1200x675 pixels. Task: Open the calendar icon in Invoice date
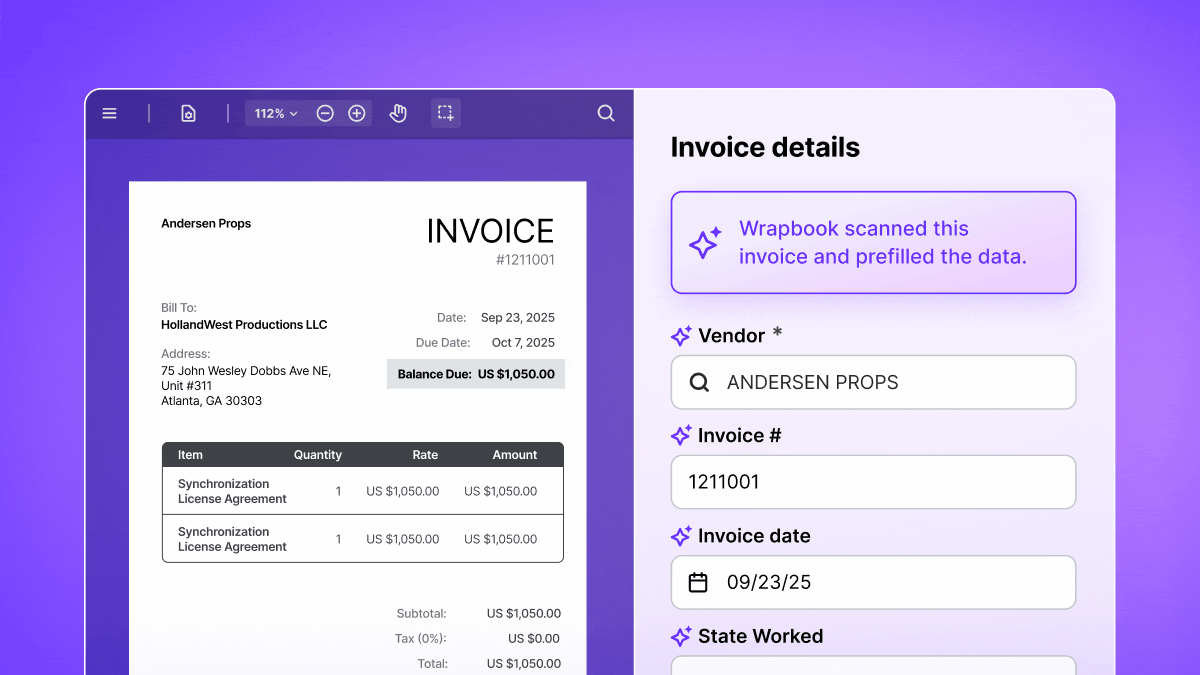click(698, 582)
